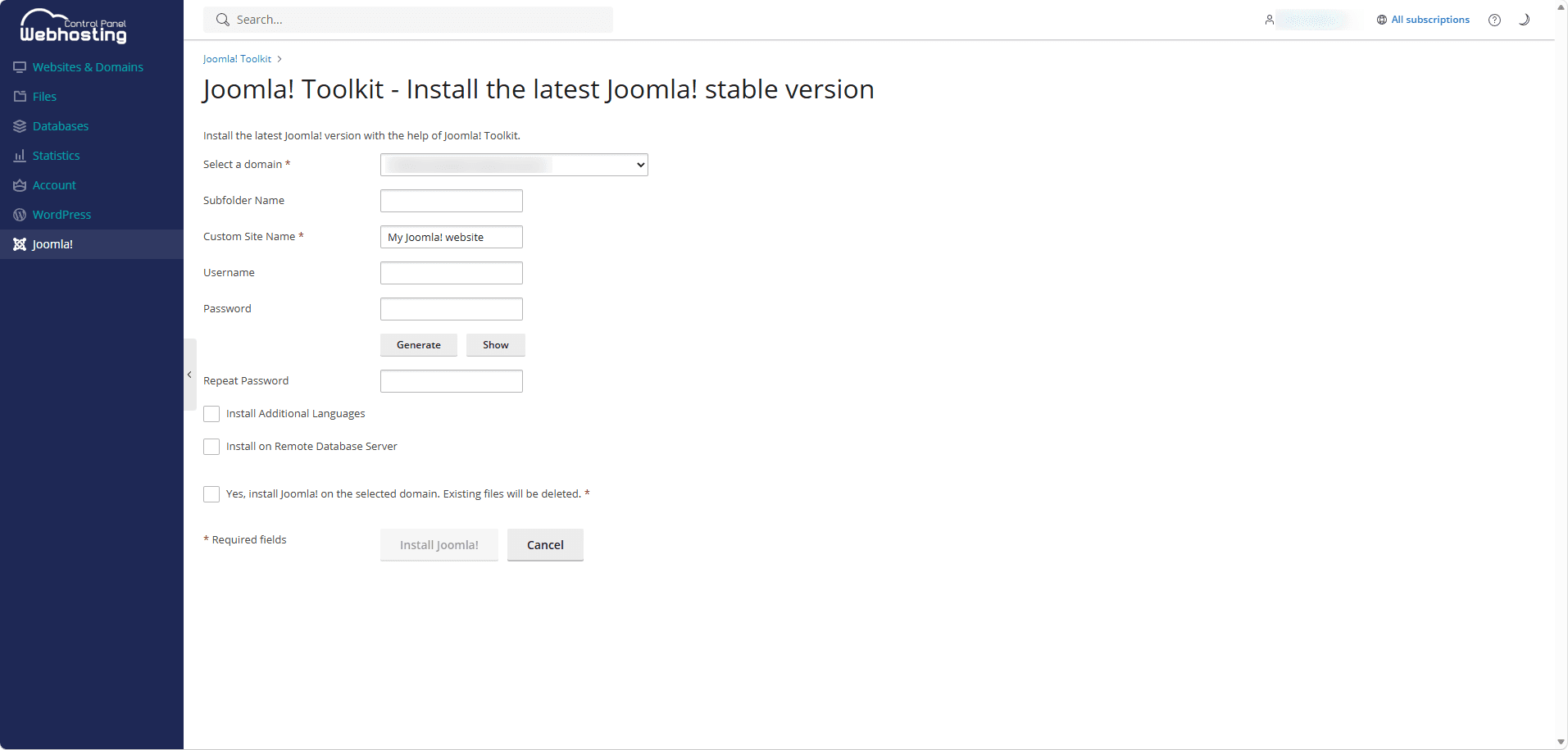Click the Files folder icon

pos(20,97)
